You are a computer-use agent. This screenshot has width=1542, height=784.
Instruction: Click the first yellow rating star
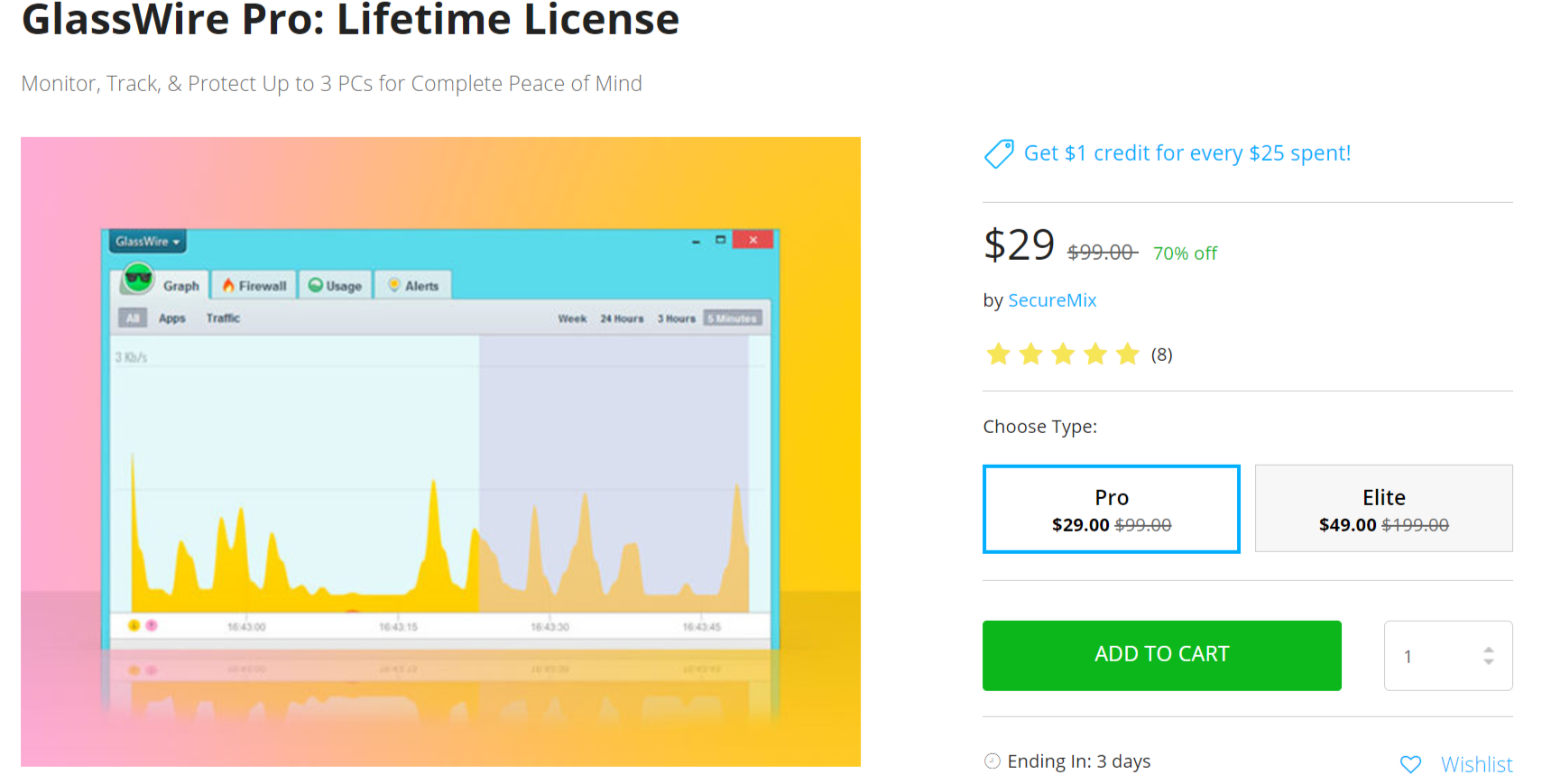tap(998, 355)
